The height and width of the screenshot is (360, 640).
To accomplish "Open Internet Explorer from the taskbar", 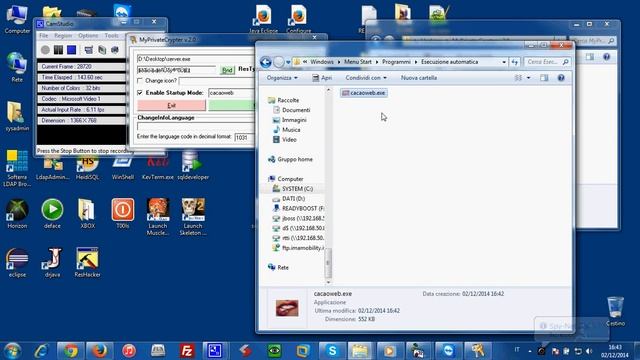I will (x=42, y=351).
